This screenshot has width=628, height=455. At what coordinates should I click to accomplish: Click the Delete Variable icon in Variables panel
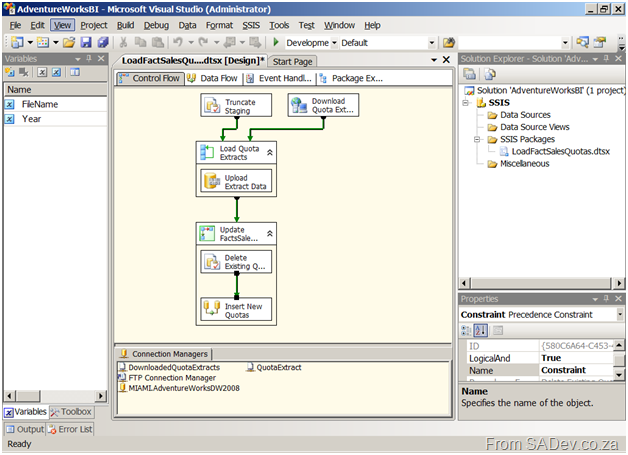tap(24, 72)
